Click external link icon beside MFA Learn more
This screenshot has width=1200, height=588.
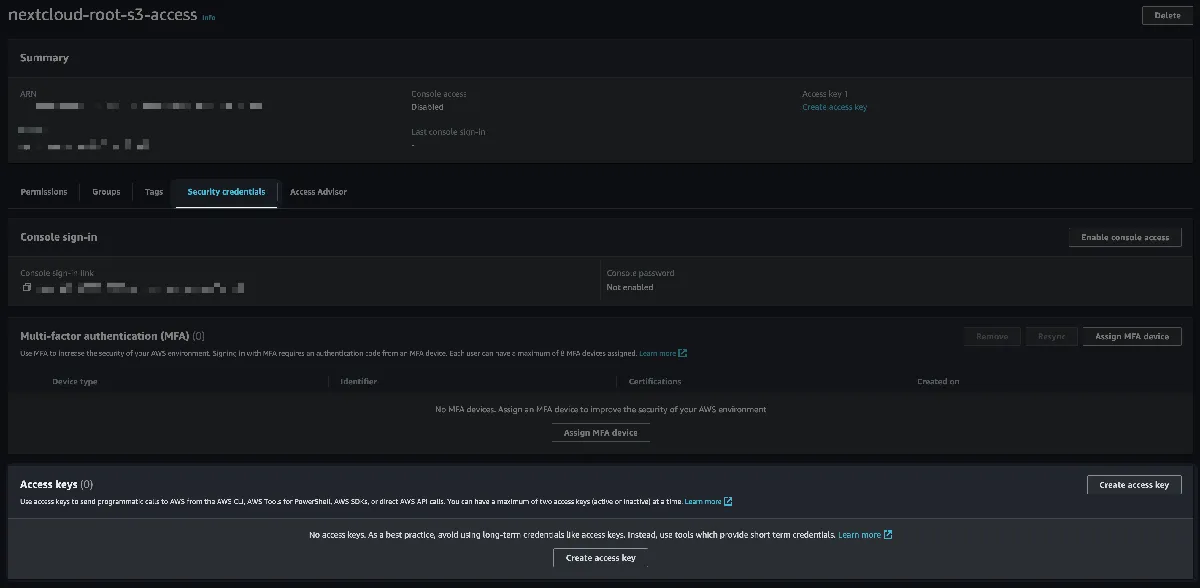coord(683,353)
